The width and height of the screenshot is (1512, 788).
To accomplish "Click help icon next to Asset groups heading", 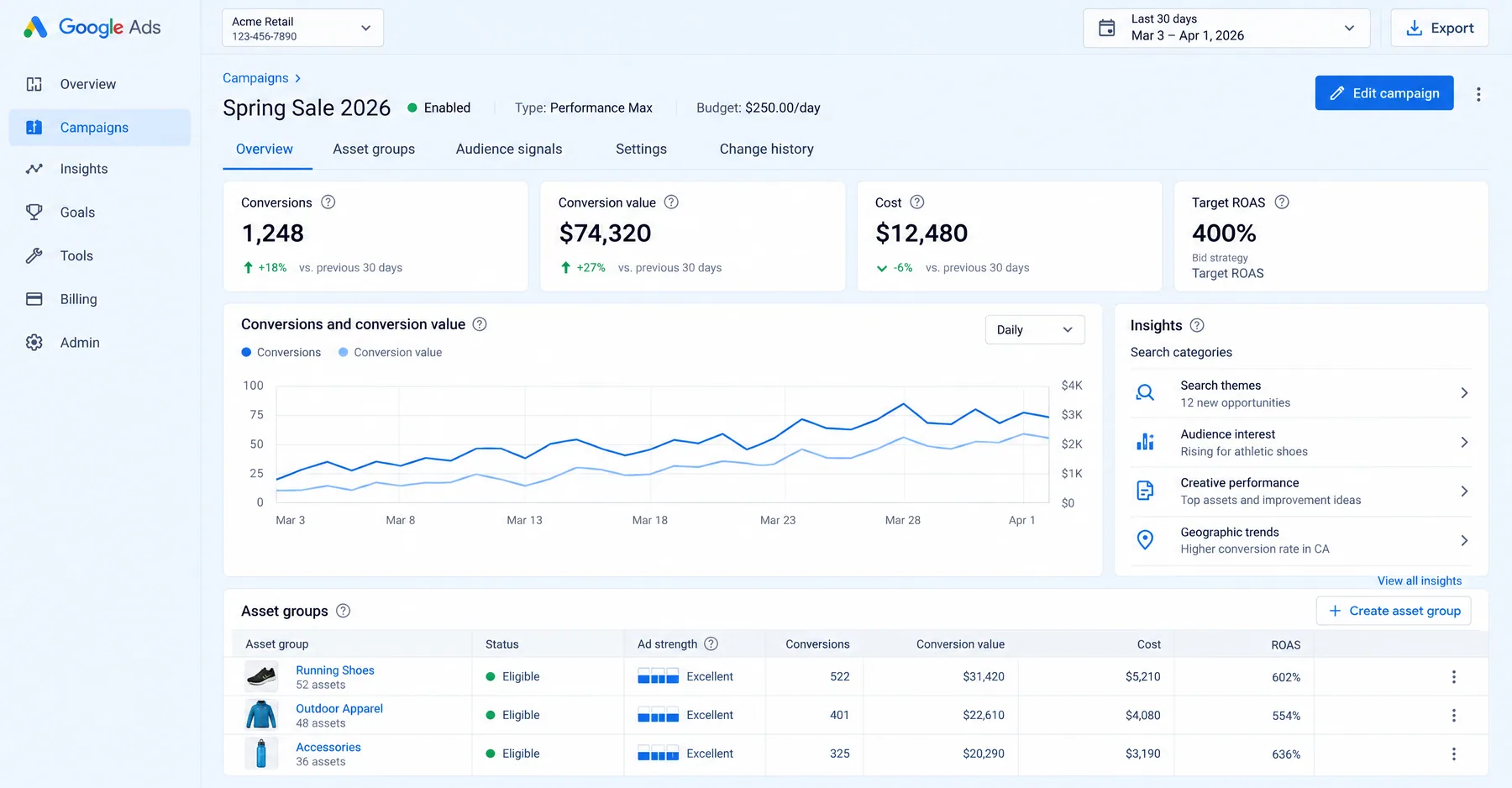I will coord(343,611).
